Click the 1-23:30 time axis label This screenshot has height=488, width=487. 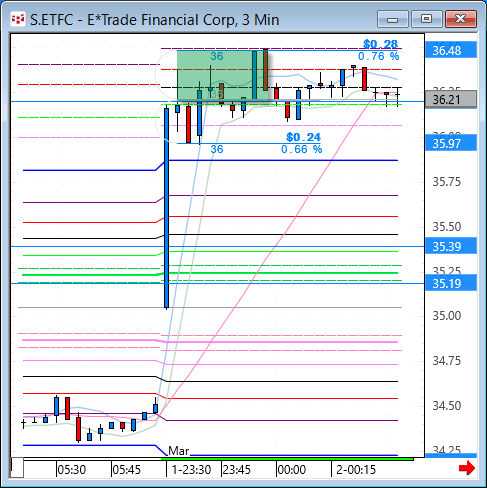[x=191, y=470]
